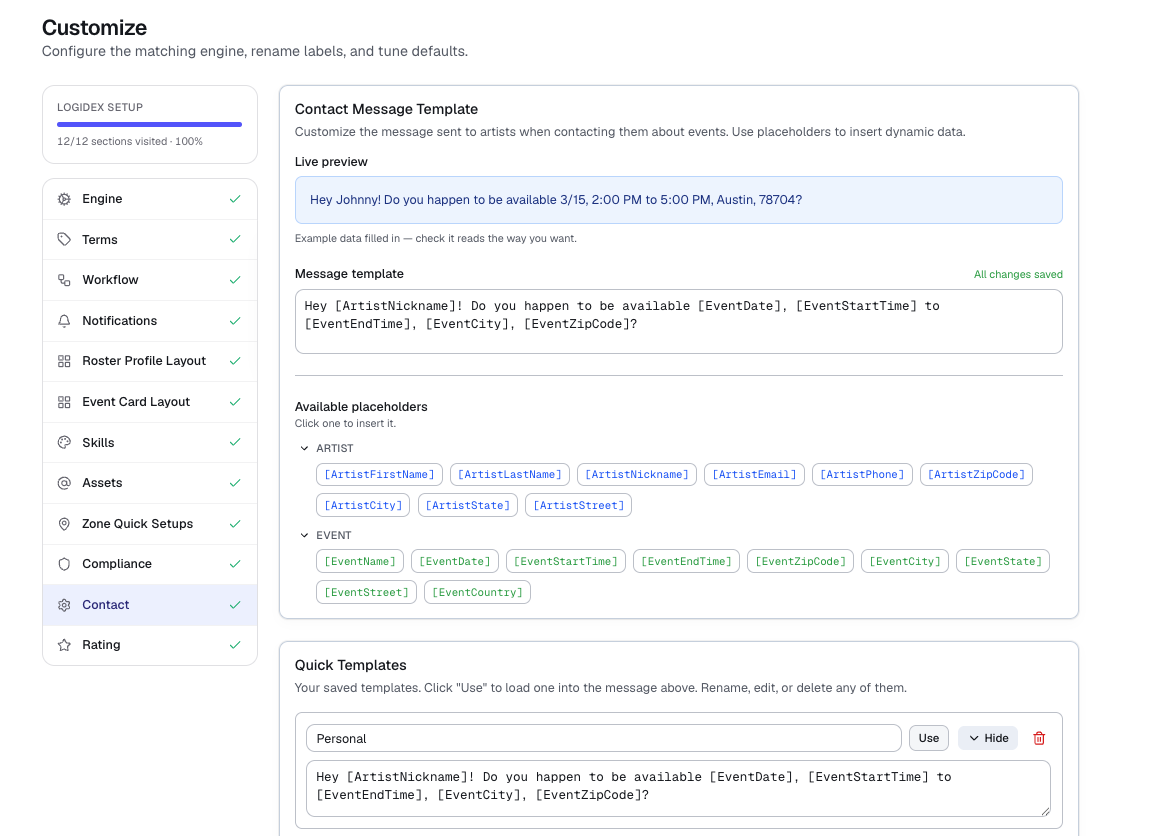1169x836 pixels.
Task: Insert the [ArtistCity] placeholder
Action: pyautogui.click(x=363, y=506)
